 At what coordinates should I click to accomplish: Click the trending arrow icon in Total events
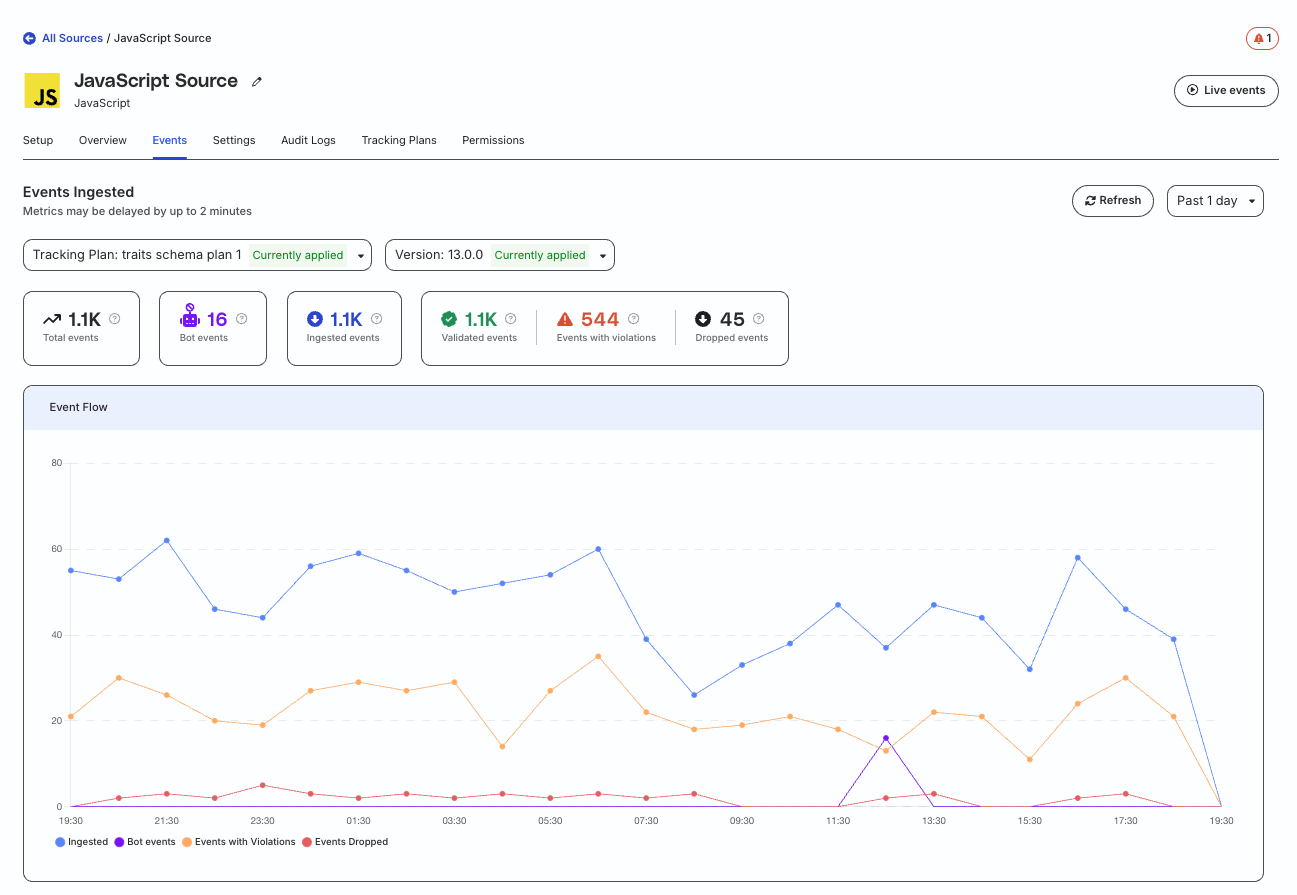click(52, 320)
